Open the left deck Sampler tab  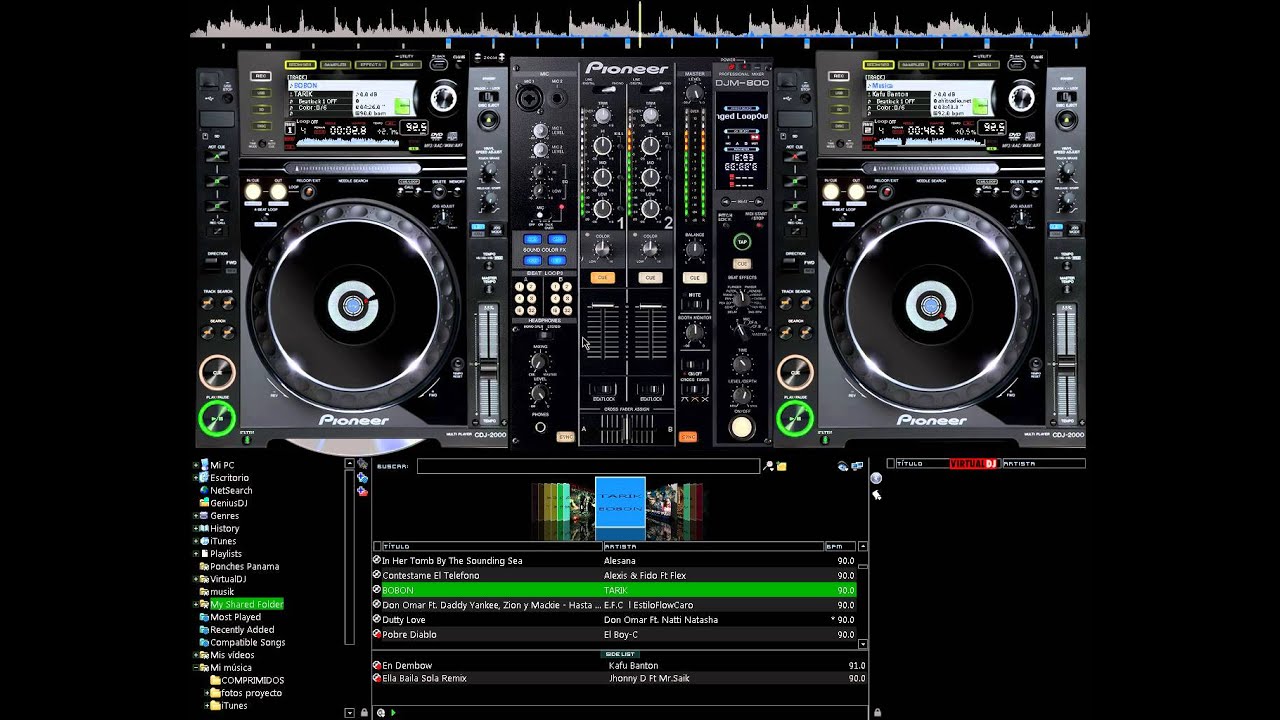click(x=337, y=64)
